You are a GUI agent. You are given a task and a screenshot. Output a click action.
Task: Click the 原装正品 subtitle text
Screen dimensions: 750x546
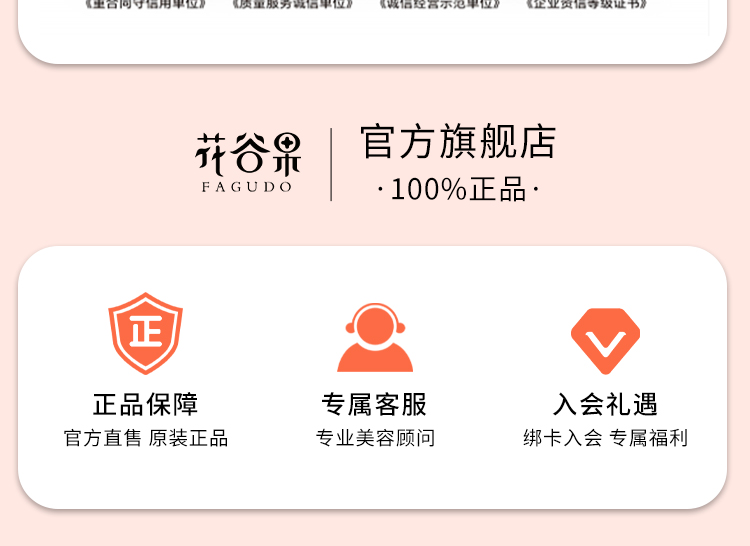[x=188, y=438]
